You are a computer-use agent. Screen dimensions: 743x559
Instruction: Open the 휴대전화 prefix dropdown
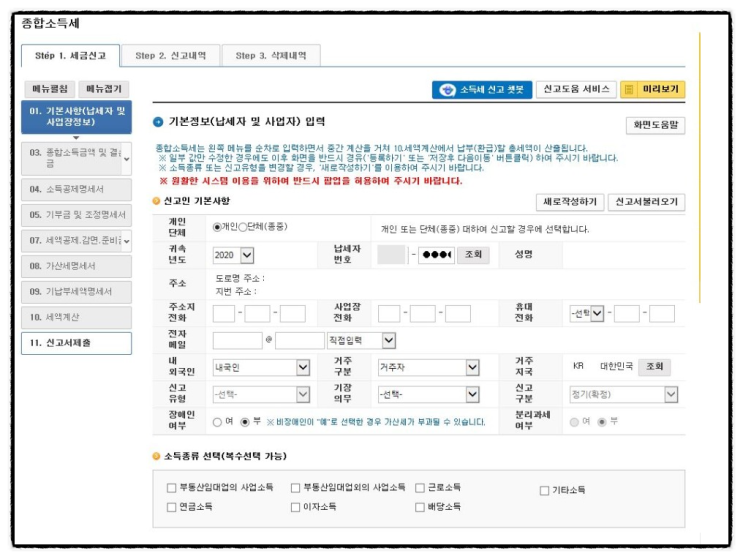click(587, 314)
